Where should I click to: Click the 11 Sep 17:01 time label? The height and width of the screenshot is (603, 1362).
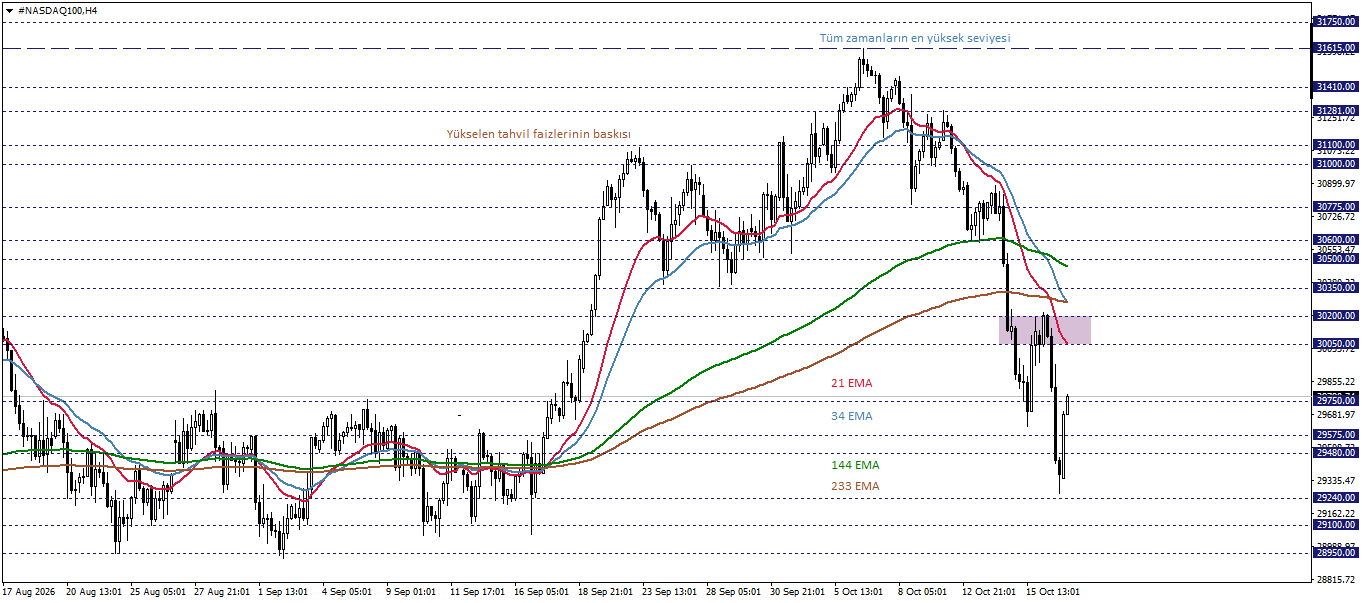click(477, 592)
